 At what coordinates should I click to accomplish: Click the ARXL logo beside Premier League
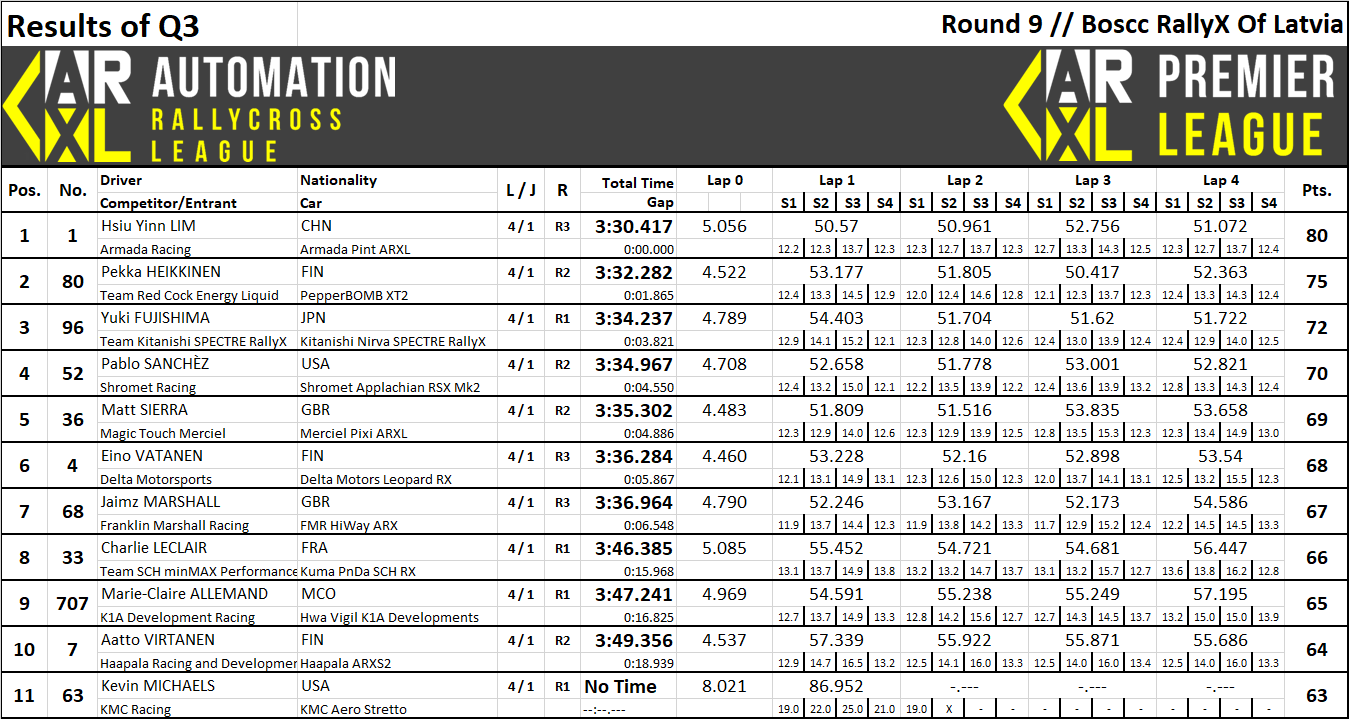(x=1068, y=106)
